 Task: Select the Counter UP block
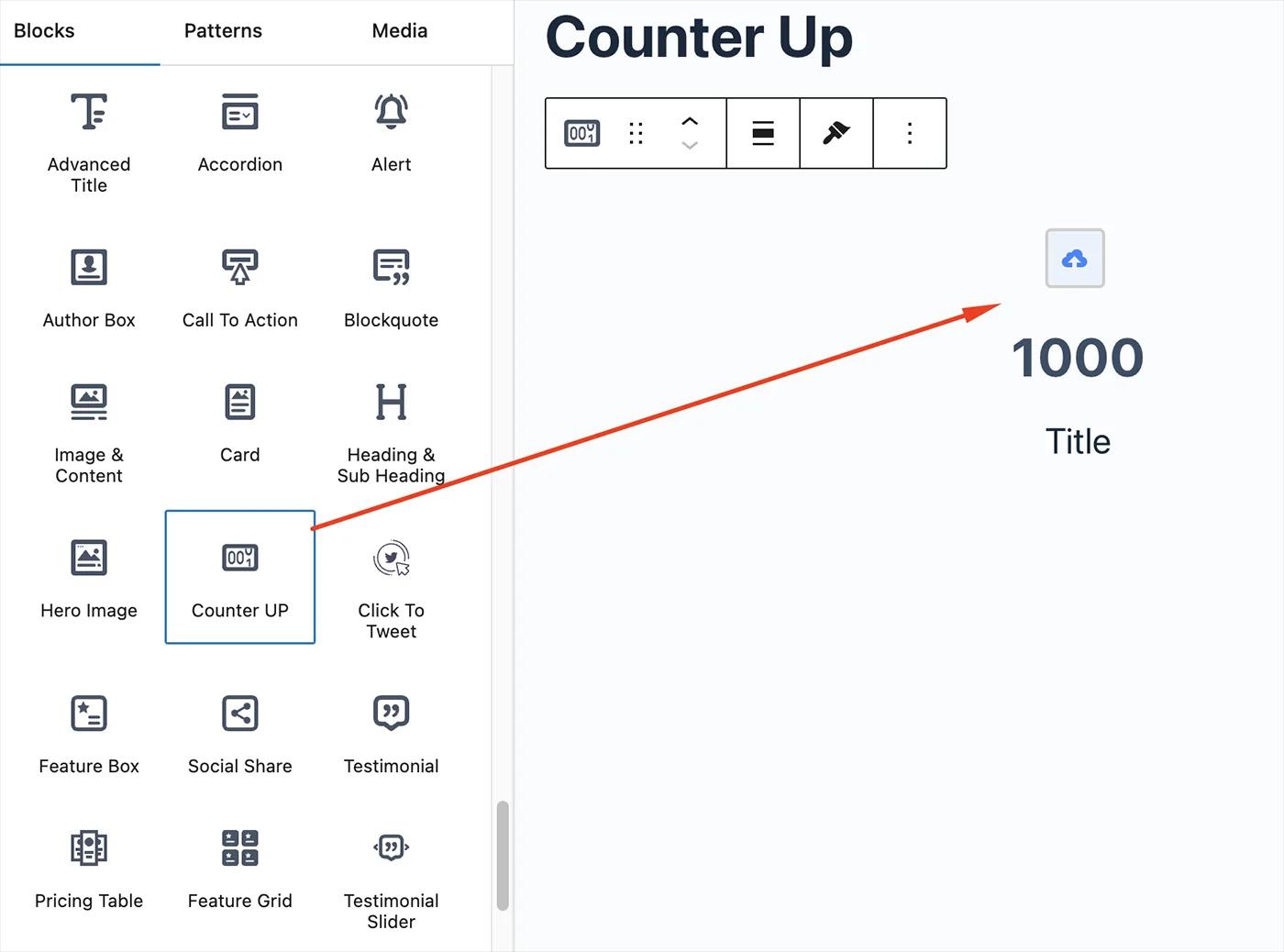[239, 577]
